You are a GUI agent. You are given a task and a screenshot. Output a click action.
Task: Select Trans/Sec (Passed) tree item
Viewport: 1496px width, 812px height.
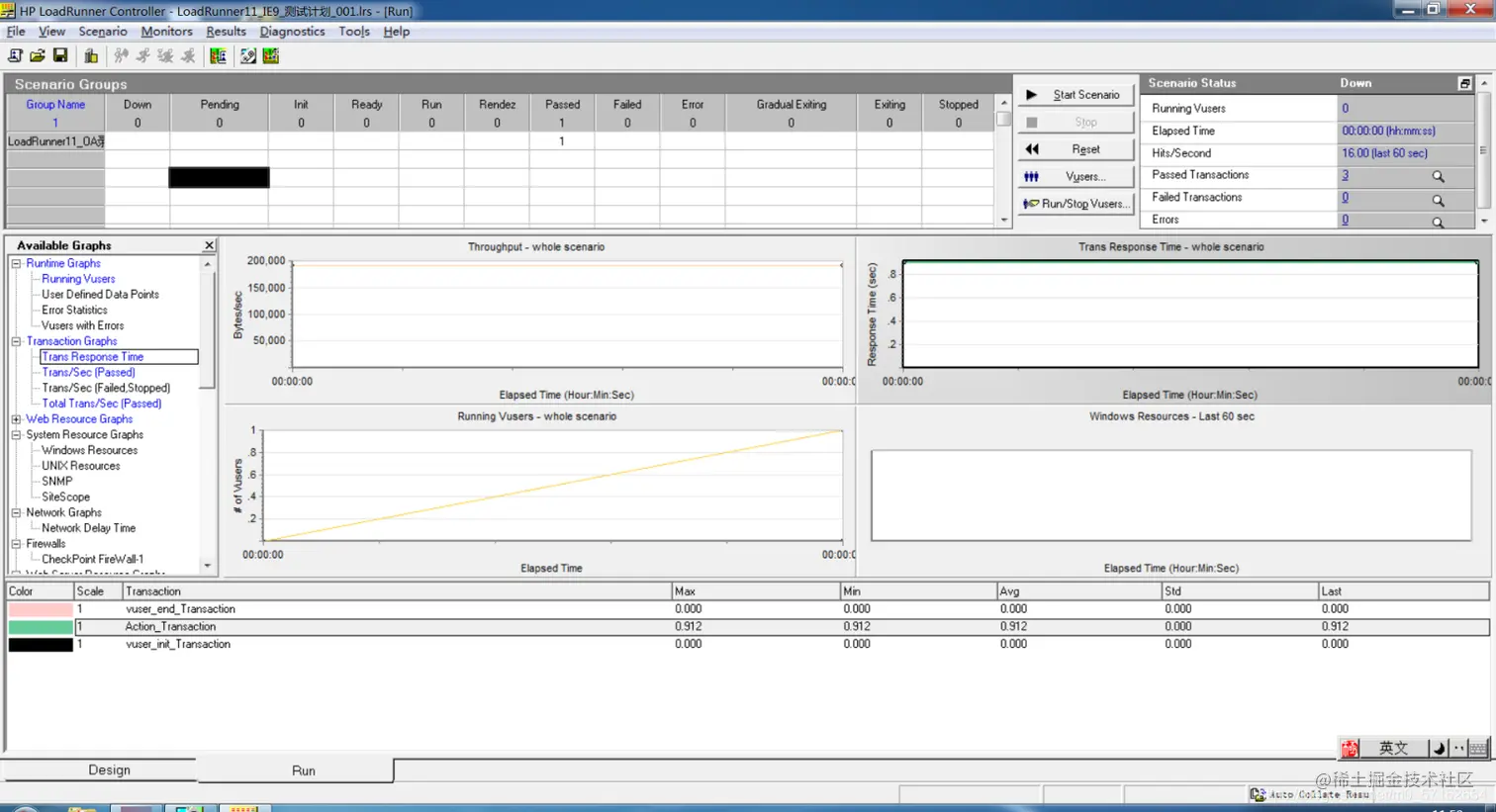point(88,373)
